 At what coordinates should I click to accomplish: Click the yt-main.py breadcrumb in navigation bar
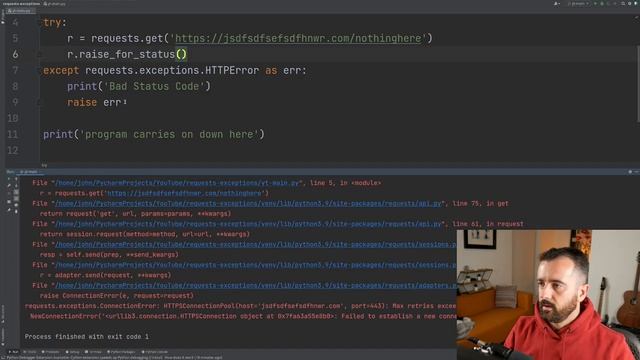[x=55, y=4]
